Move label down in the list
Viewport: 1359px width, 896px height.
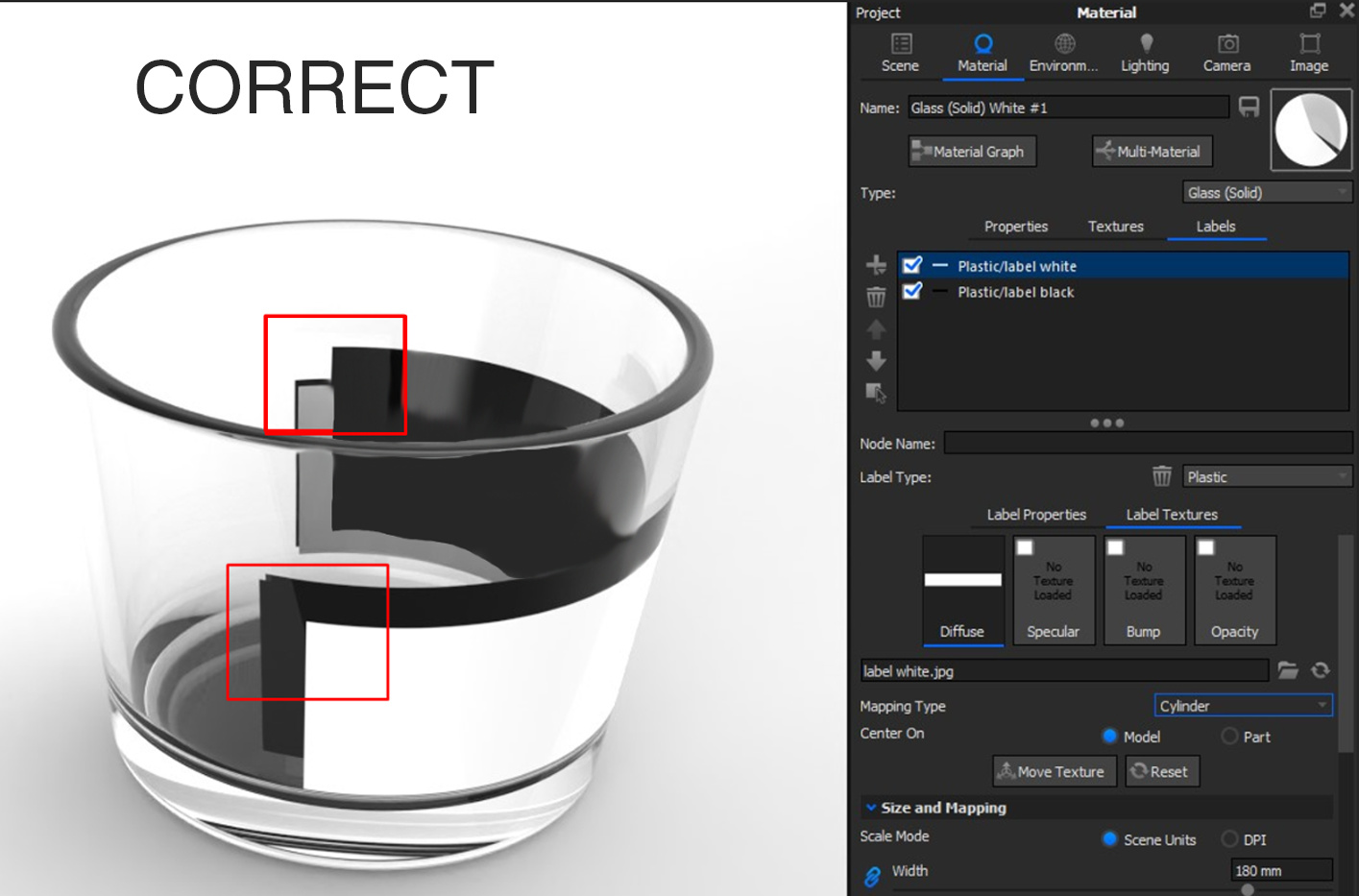pyautogui.click(x=876, y=361)
